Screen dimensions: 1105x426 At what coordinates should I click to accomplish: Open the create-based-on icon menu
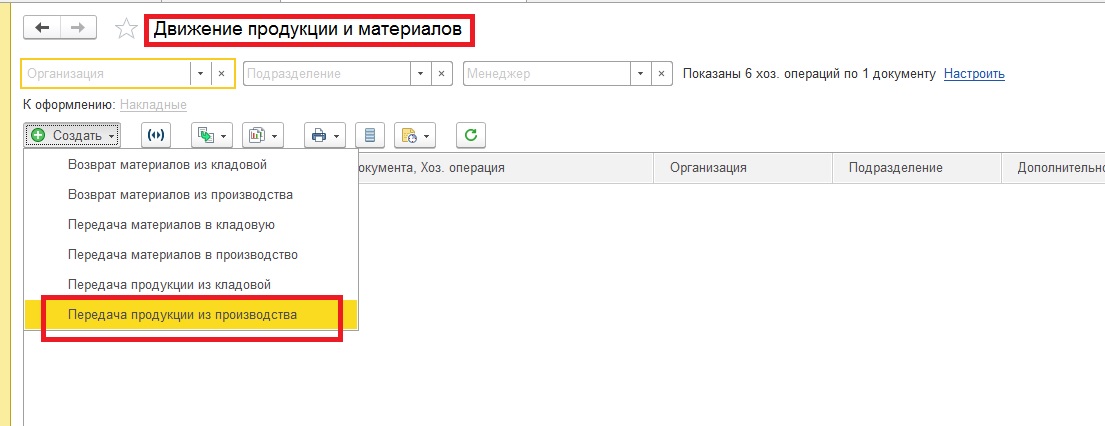(x=212, y=135)
